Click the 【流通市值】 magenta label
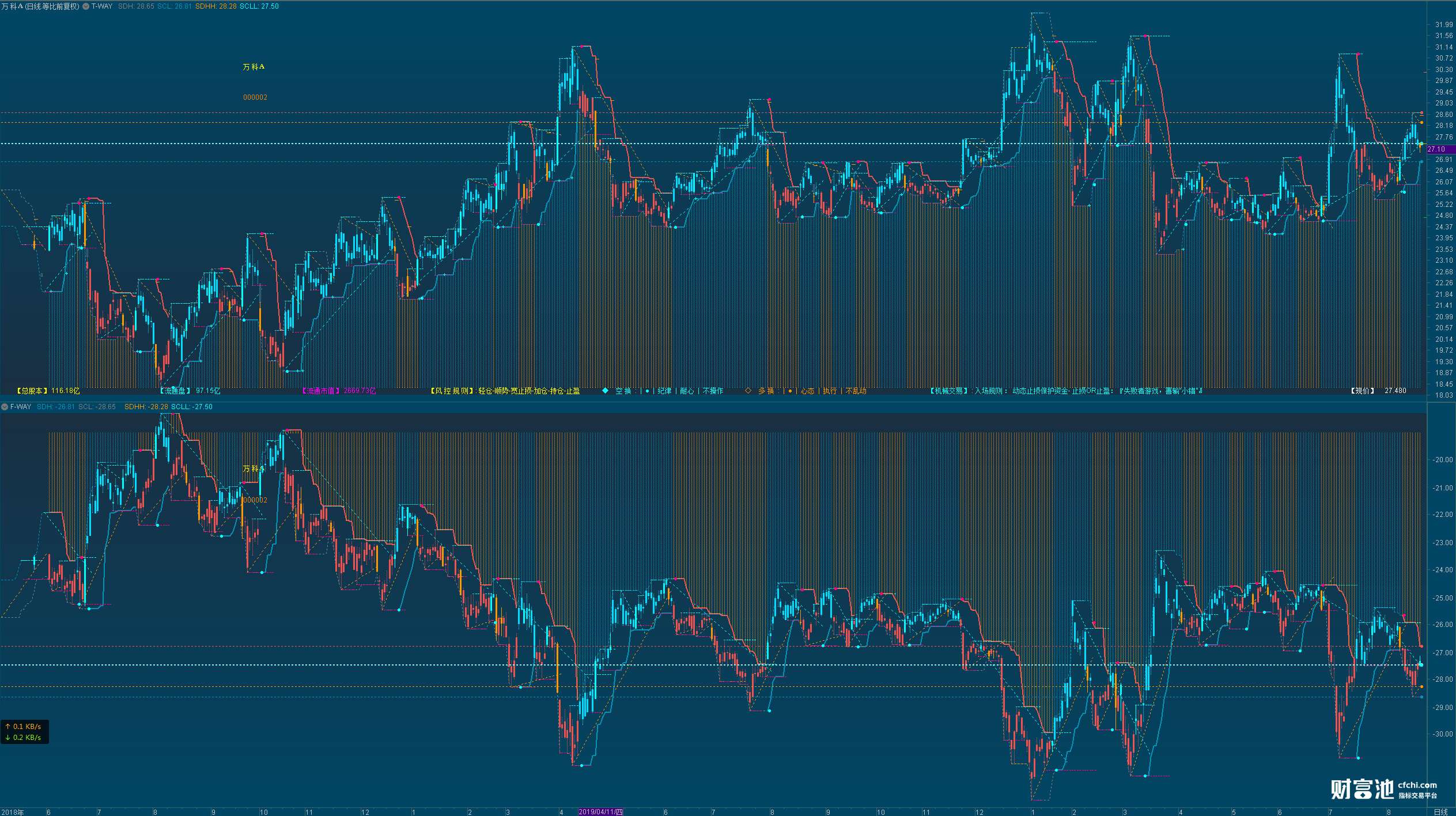This screenshot has width=1456, height=816. coord(322,391)
